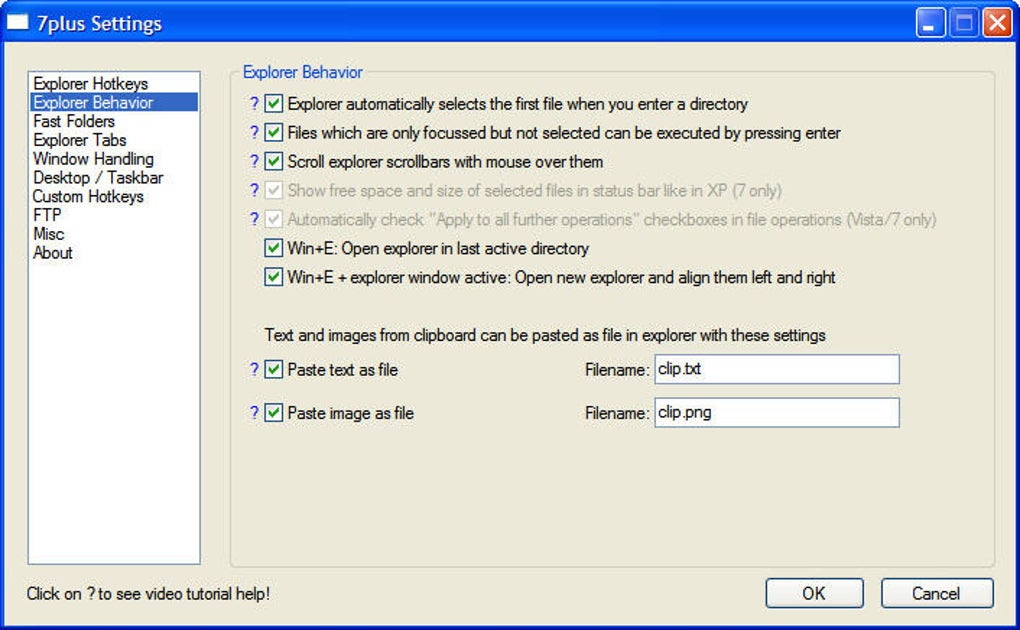Open the Fast Folders settings page

coord(74,121)
